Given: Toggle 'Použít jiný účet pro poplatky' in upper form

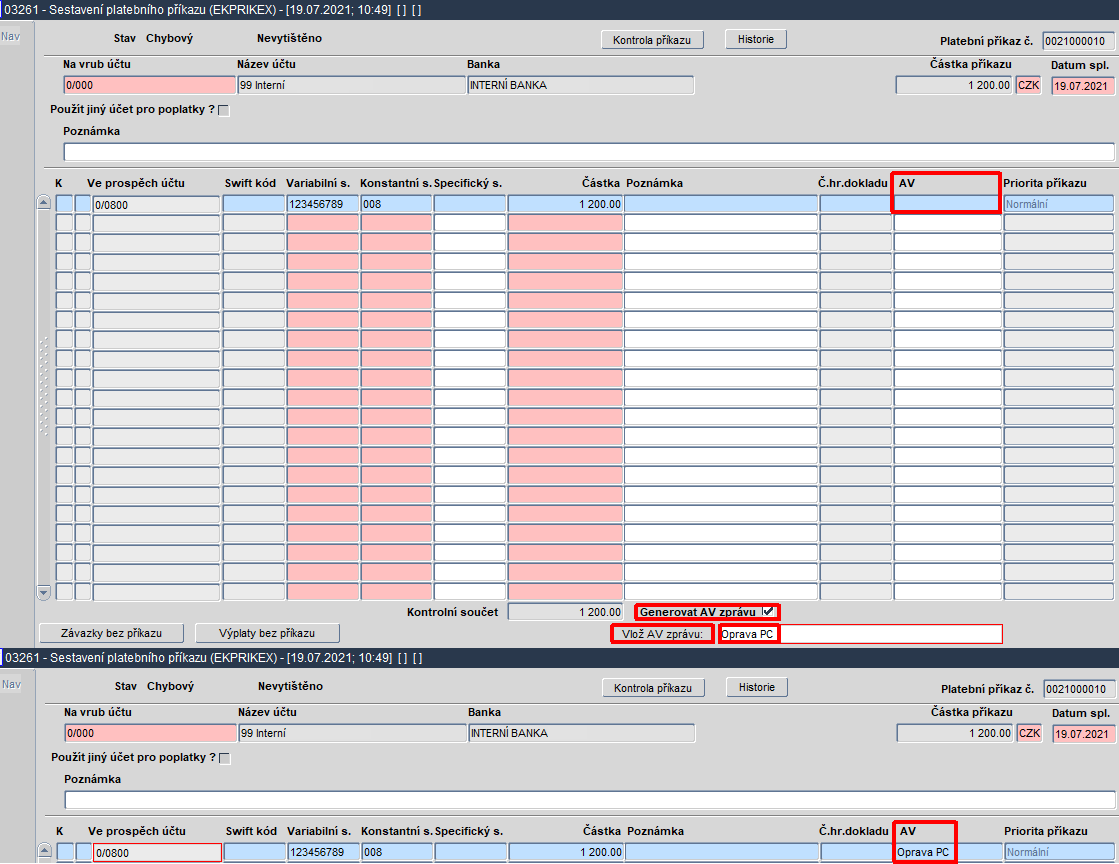Looking at the screenshot, I should [224, 110].
